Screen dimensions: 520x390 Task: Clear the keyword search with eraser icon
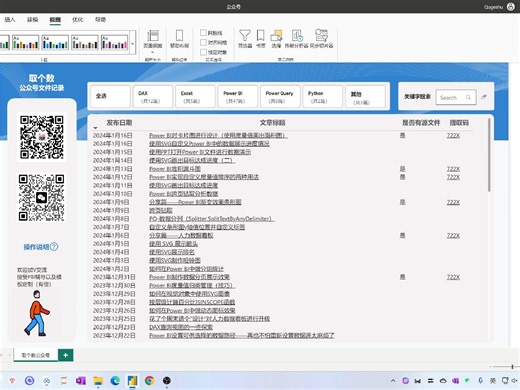pos(484,97)
